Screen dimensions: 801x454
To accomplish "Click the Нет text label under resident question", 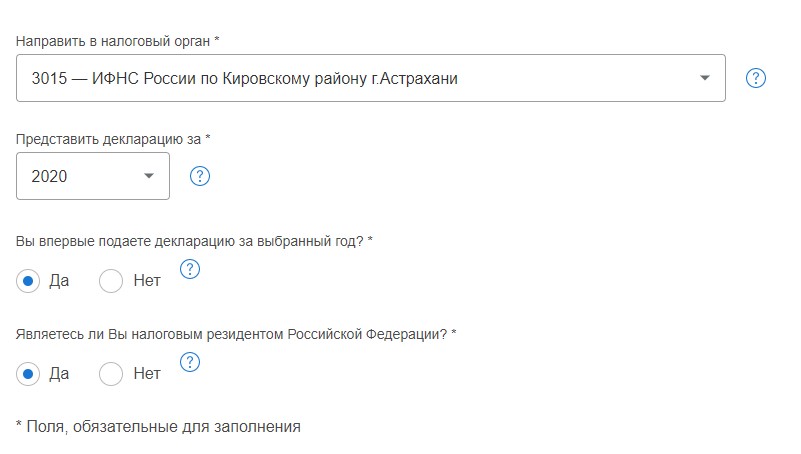I will (147, 374).
